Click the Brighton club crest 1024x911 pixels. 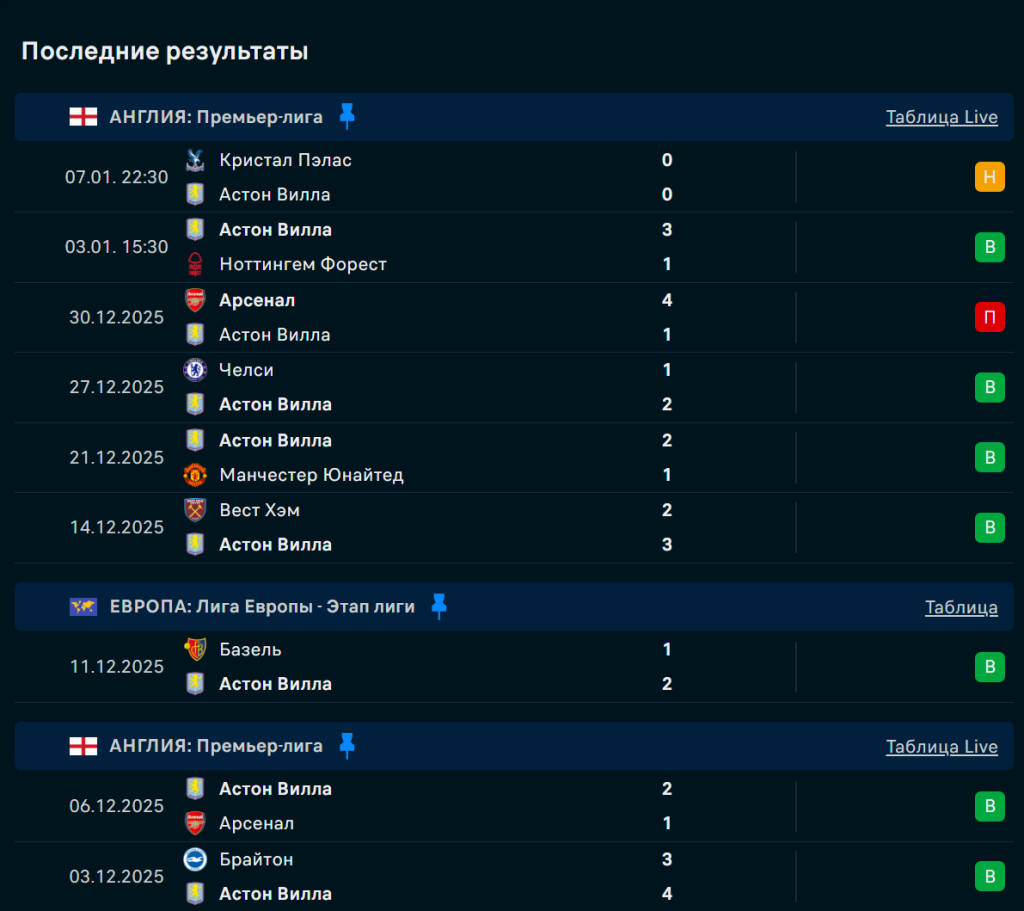[195, 859]
